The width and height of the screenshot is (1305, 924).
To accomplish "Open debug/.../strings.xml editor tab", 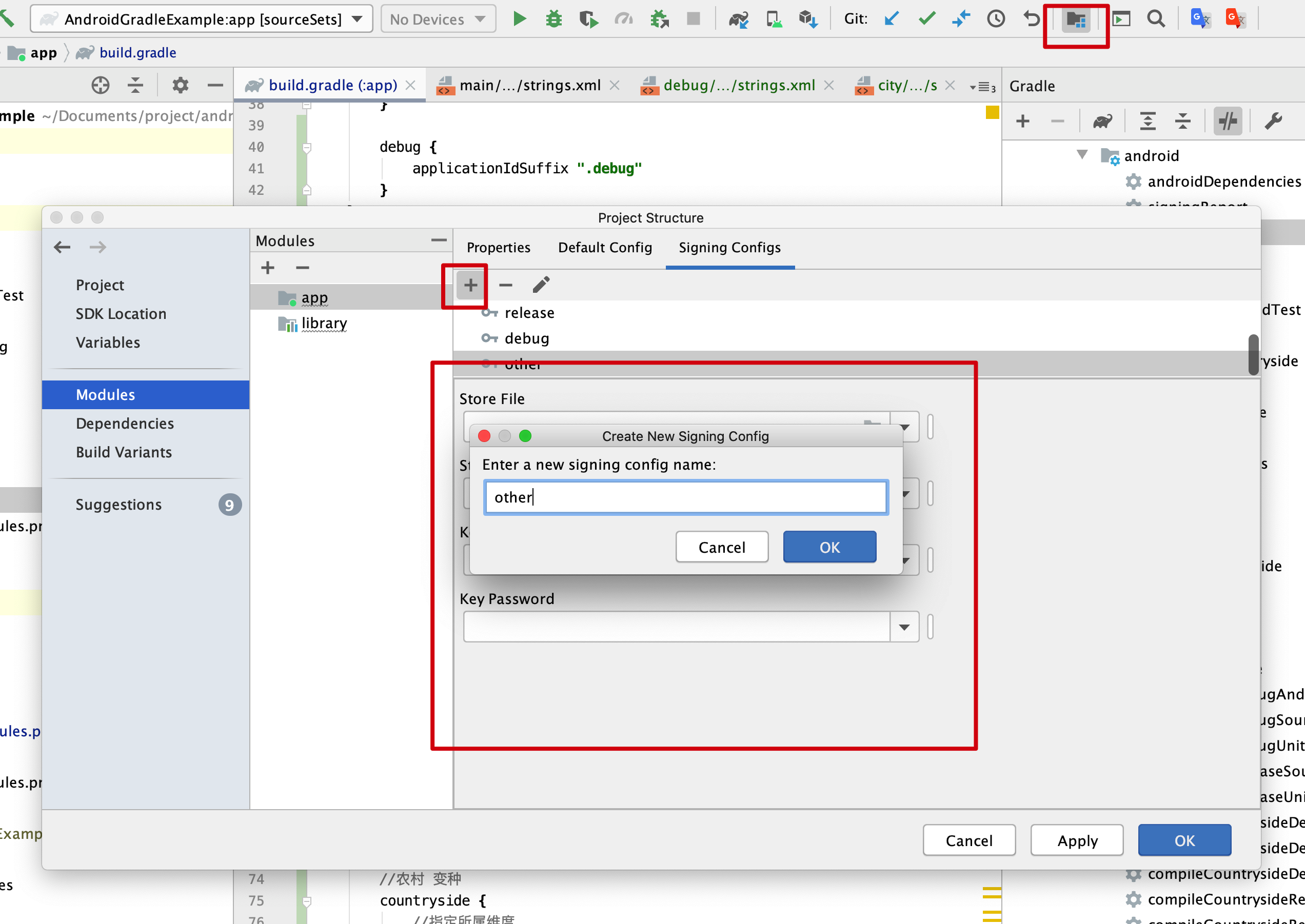I will [x=738, y=85].
